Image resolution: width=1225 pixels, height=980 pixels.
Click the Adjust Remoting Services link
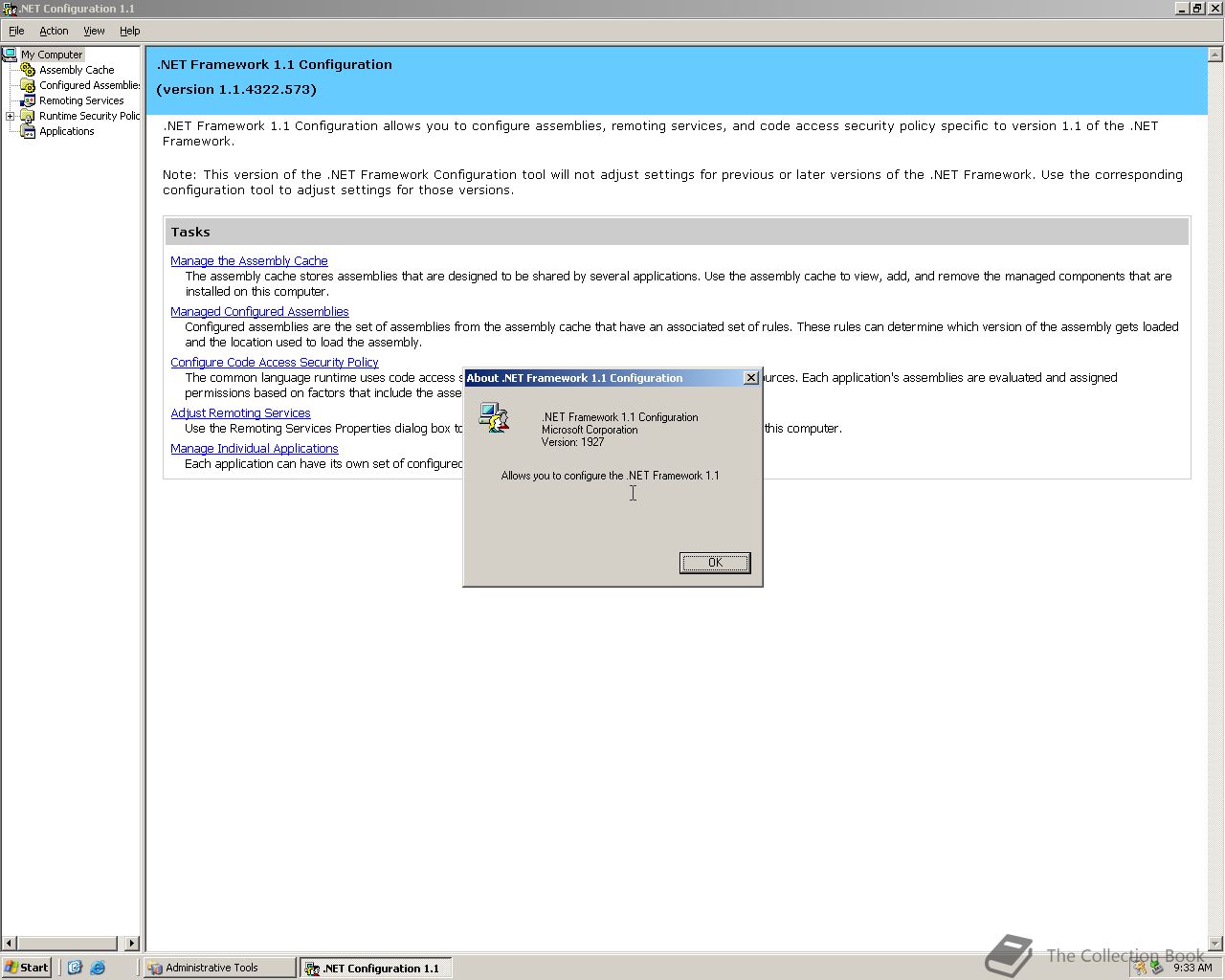pyautogui.click(x=240, y=412)
